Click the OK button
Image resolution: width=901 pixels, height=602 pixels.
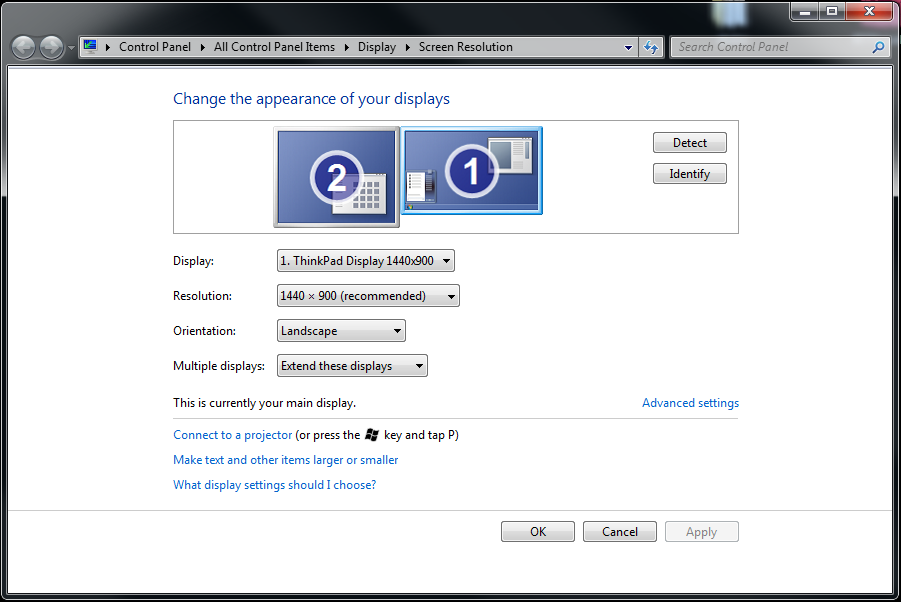[x=538, y=531]
